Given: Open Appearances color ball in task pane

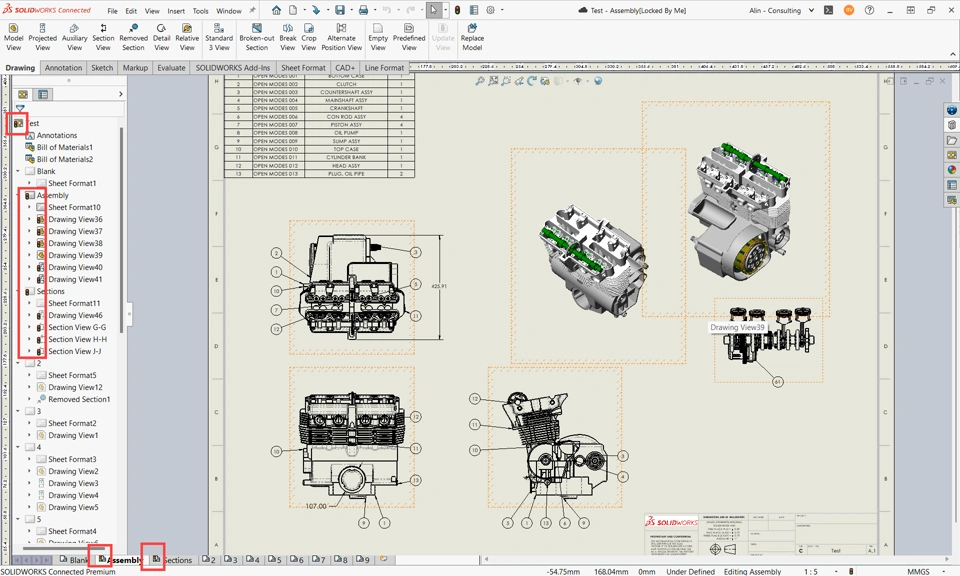Looking at the screenshot, I should coord(952,170).
